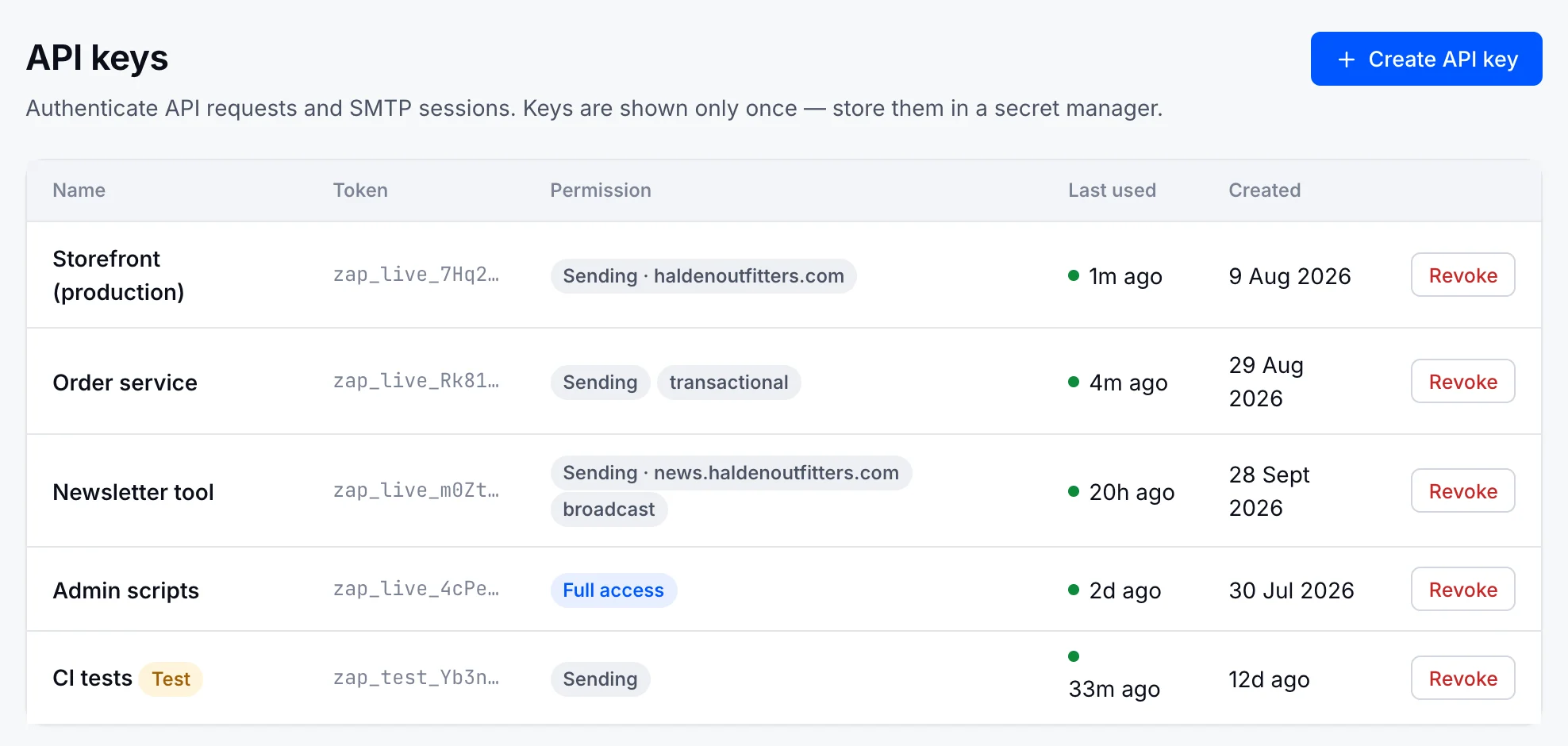
Task: Click the green status dot beside 1m ago
Action: coord(1074,275)
